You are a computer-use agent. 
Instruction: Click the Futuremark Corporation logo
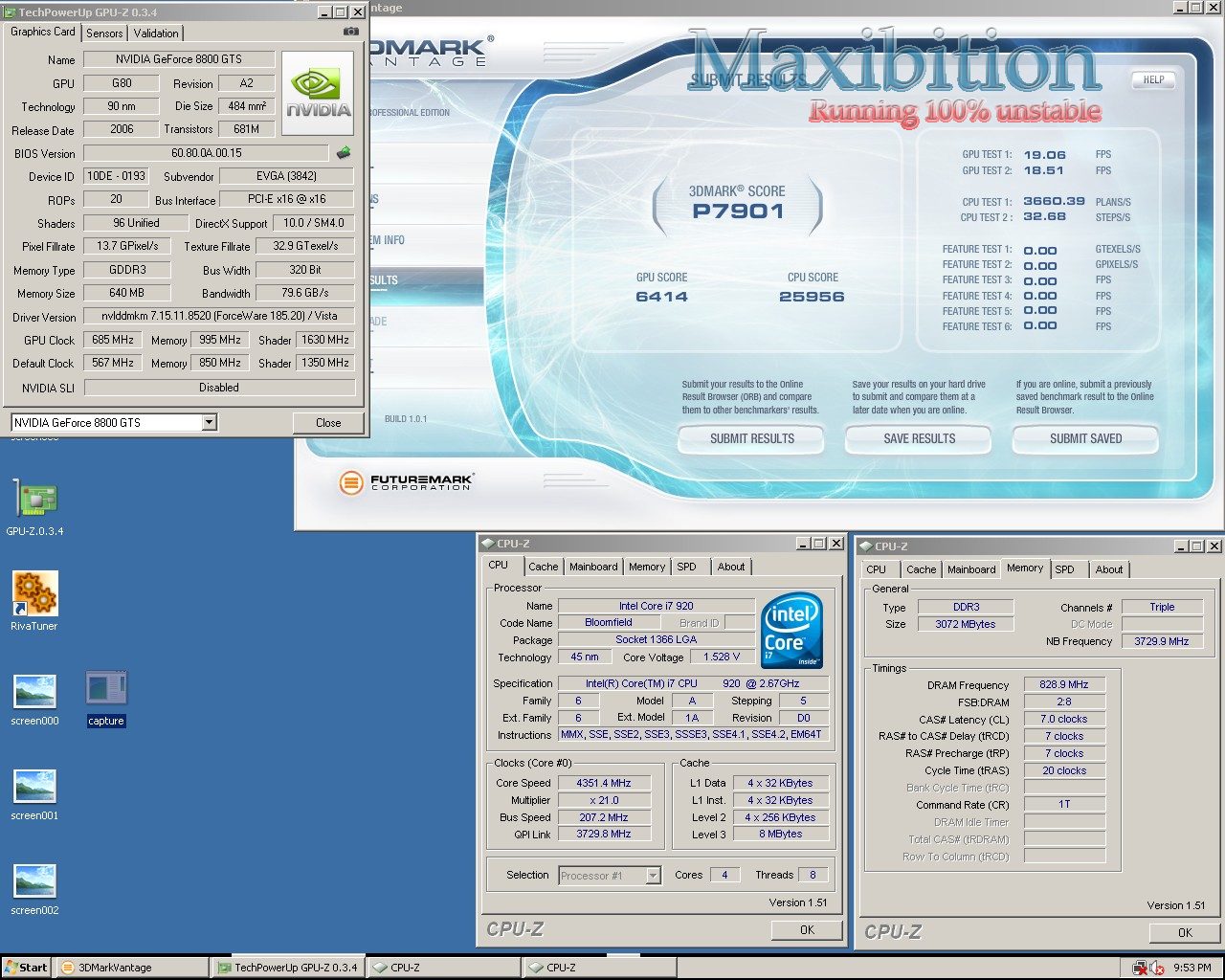[407, 482]
